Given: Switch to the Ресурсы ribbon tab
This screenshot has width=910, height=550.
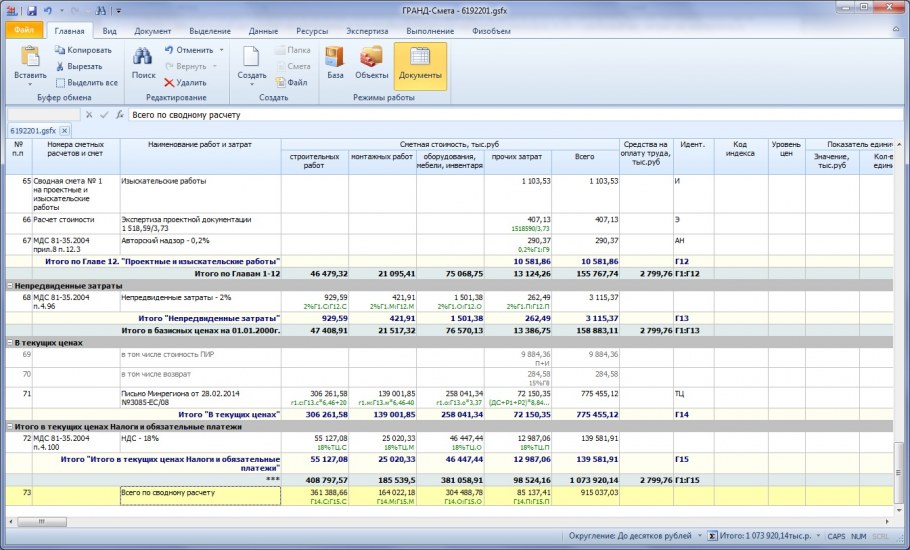Looking at the screenshot, I should pos(312,31).
